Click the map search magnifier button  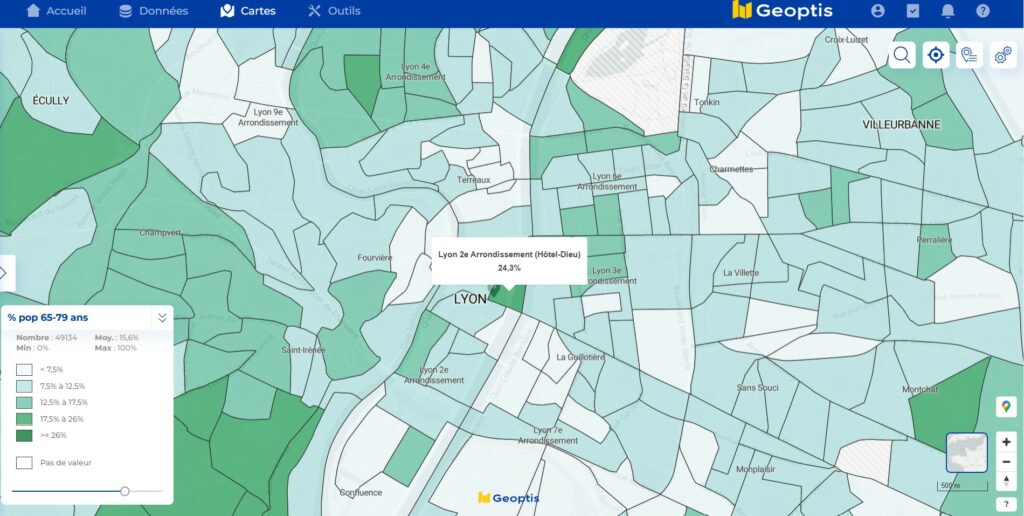pyautogui.click(x=902, y=55)
